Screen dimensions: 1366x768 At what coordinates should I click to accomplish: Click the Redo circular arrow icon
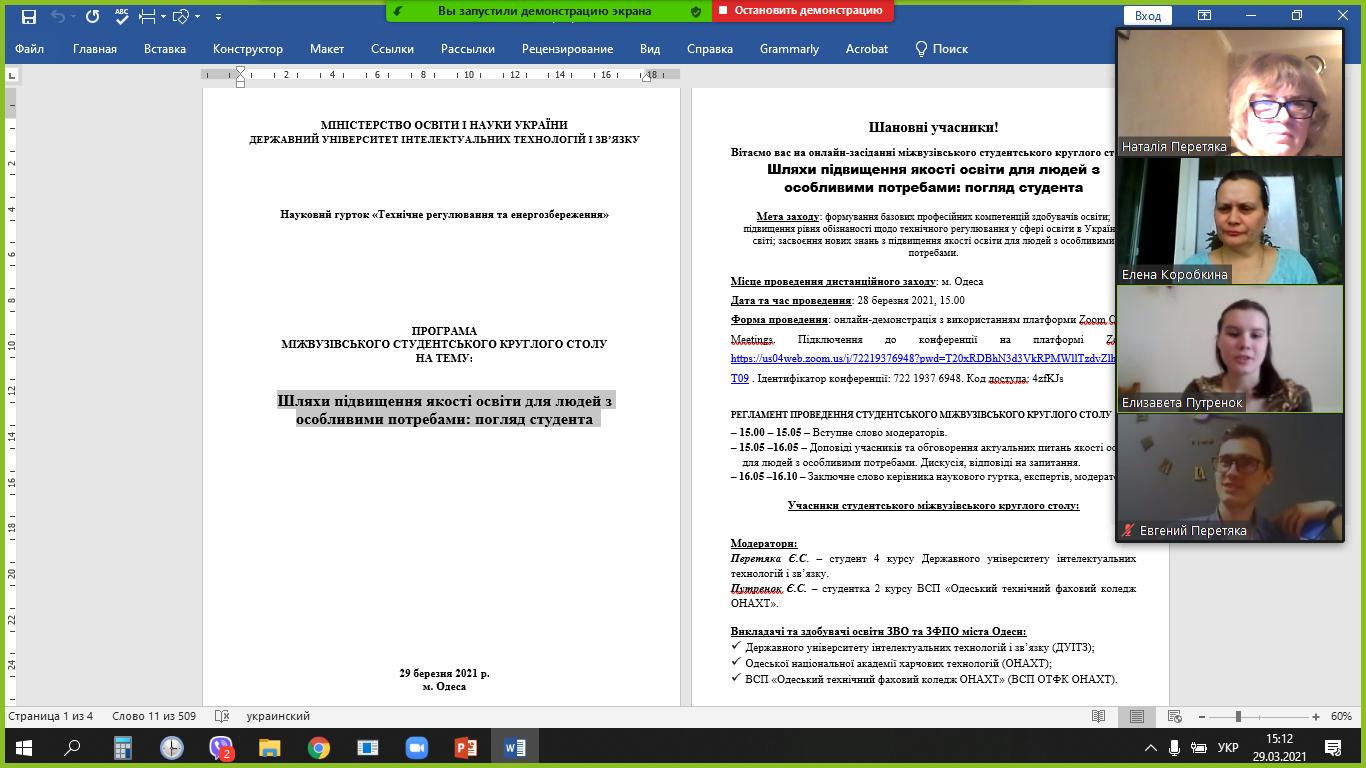click(x=92, y=16)
